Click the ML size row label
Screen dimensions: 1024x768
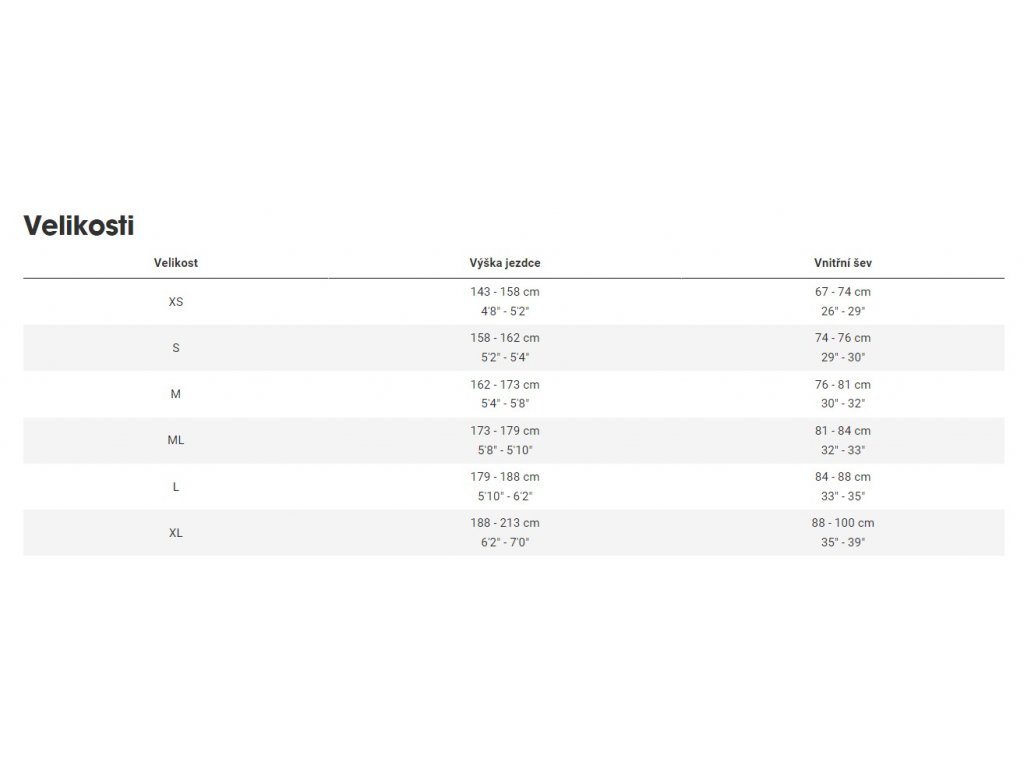(x=176, y=440)
